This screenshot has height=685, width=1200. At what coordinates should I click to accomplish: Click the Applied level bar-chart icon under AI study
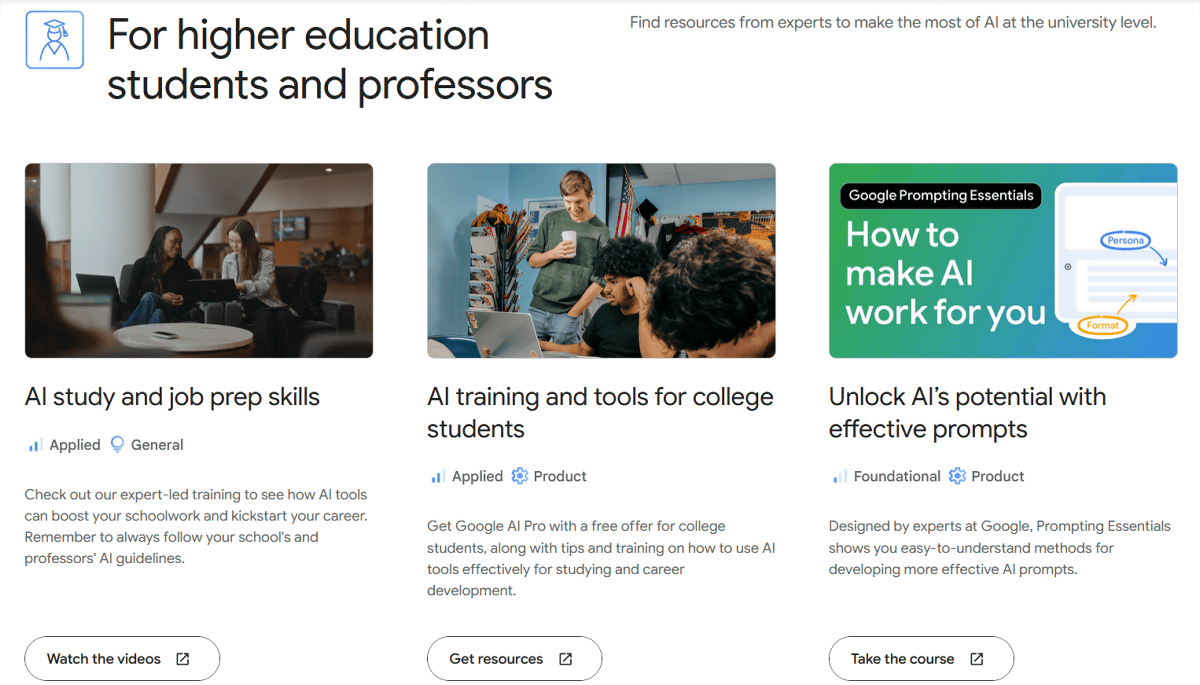coord(35,445)
